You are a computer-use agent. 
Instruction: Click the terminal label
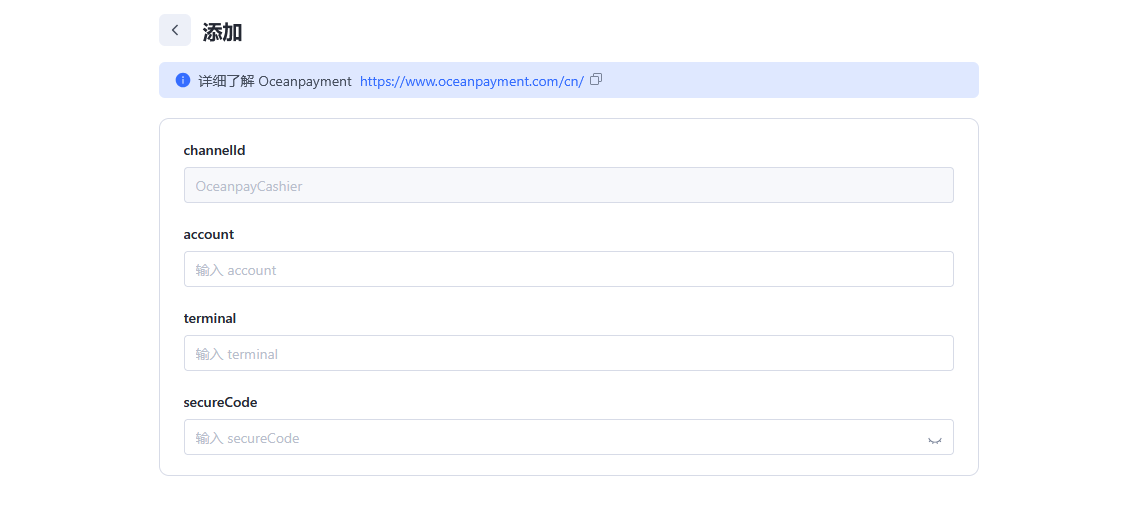coord(210,318)
